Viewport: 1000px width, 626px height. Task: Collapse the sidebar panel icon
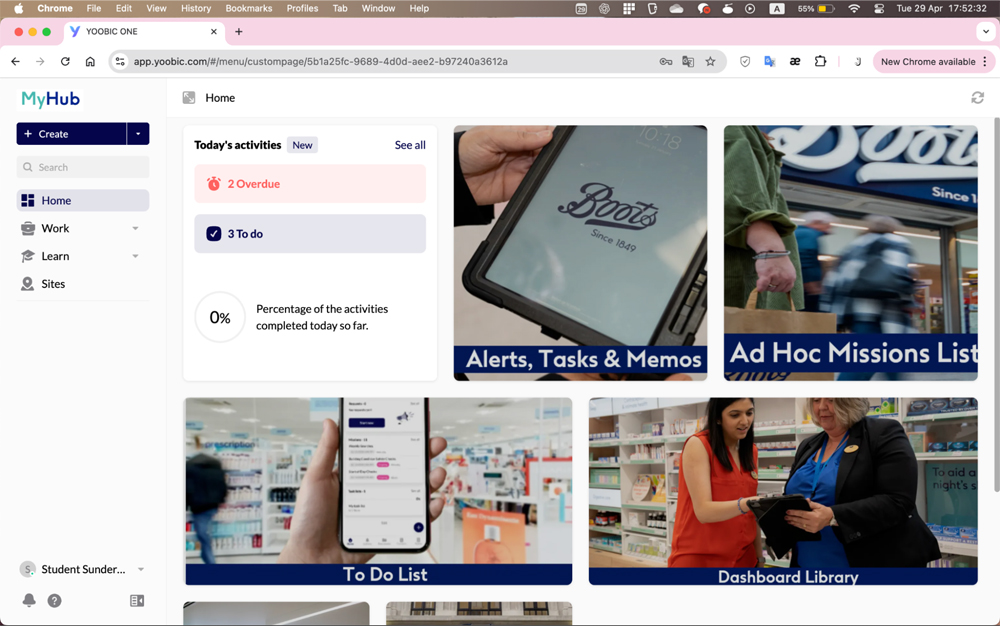tap(136, 601)
